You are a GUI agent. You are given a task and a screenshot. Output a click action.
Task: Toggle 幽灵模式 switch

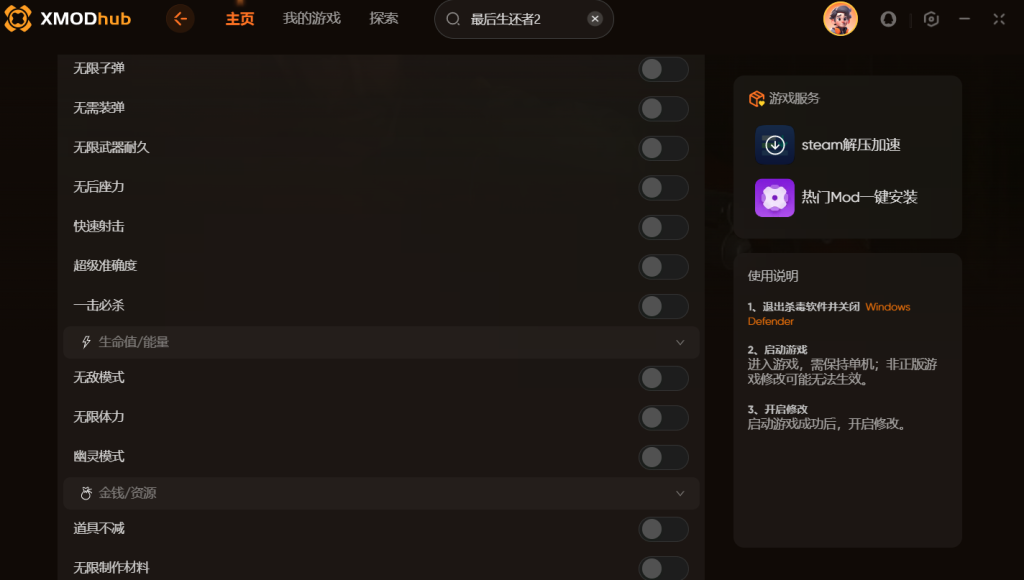pyautogui.click(x=663, y=457)
